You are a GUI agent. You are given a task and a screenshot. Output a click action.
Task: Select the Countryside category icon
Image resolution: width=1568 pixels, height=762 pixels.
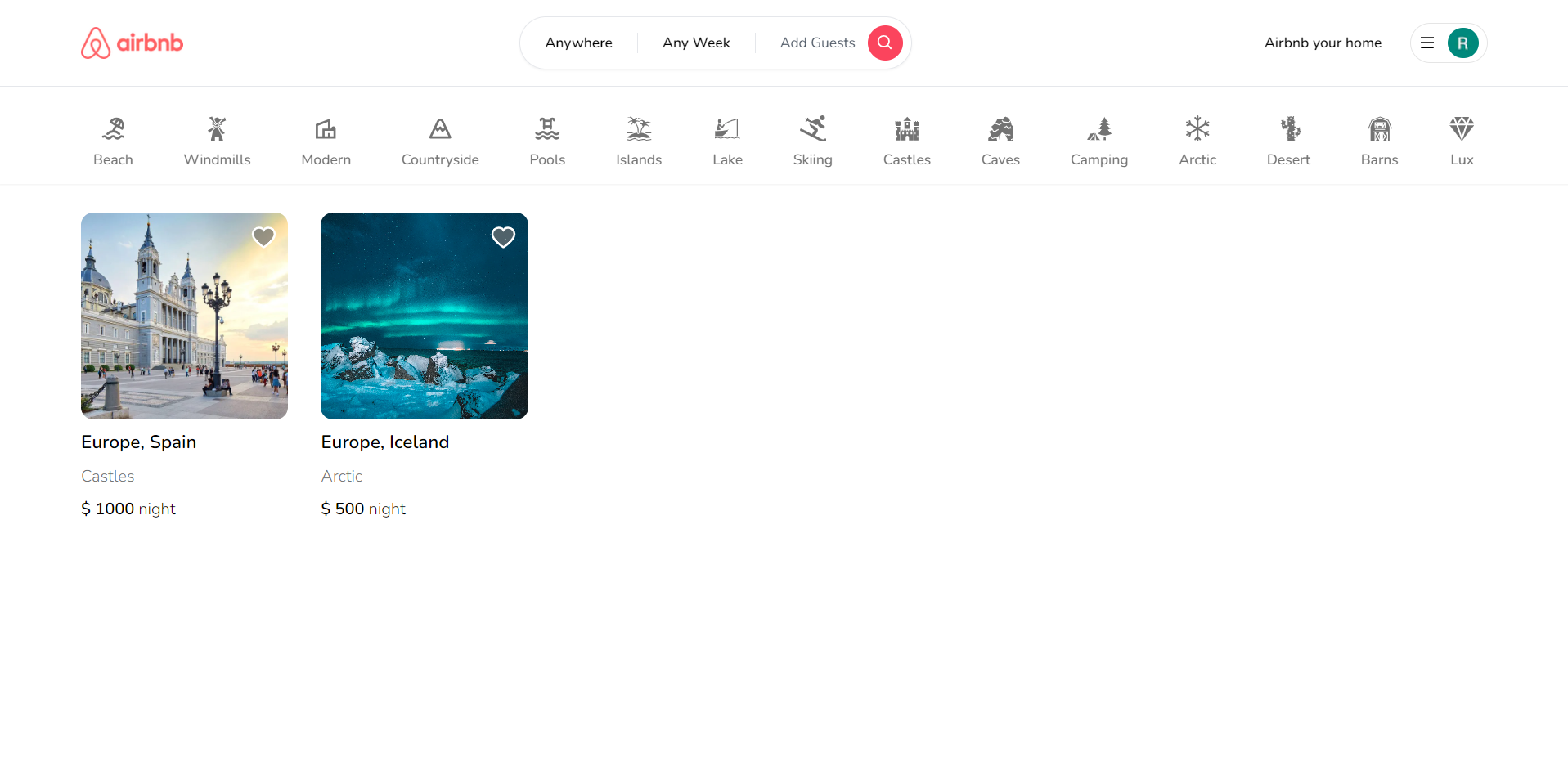440,128
